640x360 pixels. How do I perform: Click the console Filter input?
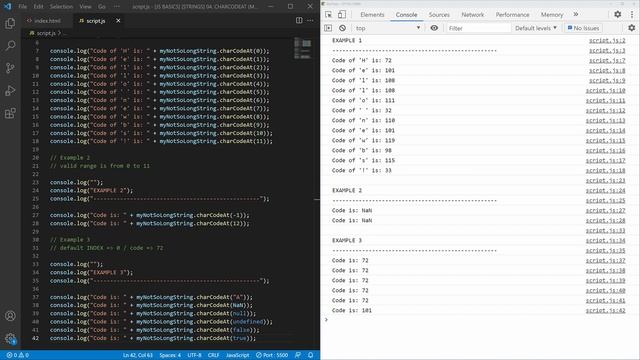pyautogui.click(x=478, y=28)
